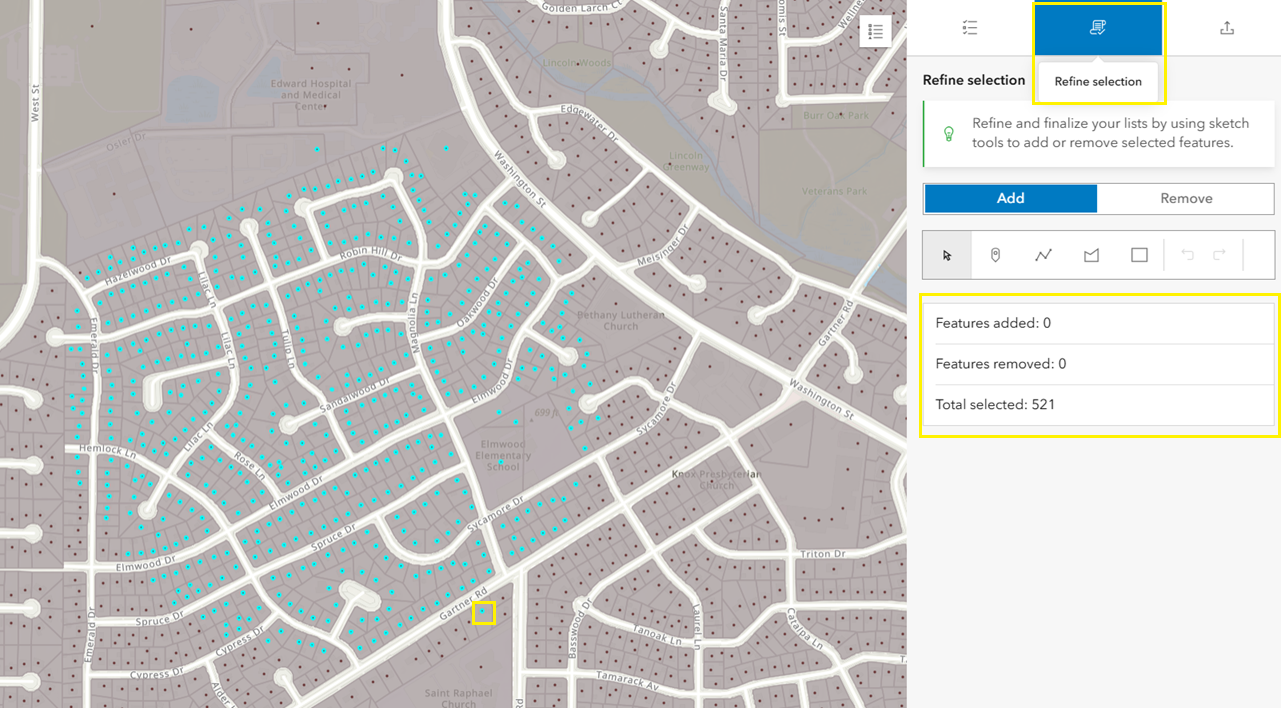Click the 'Features added: 0' text
The width and height of the screenshot is (1282, 708).
point(993,323)
